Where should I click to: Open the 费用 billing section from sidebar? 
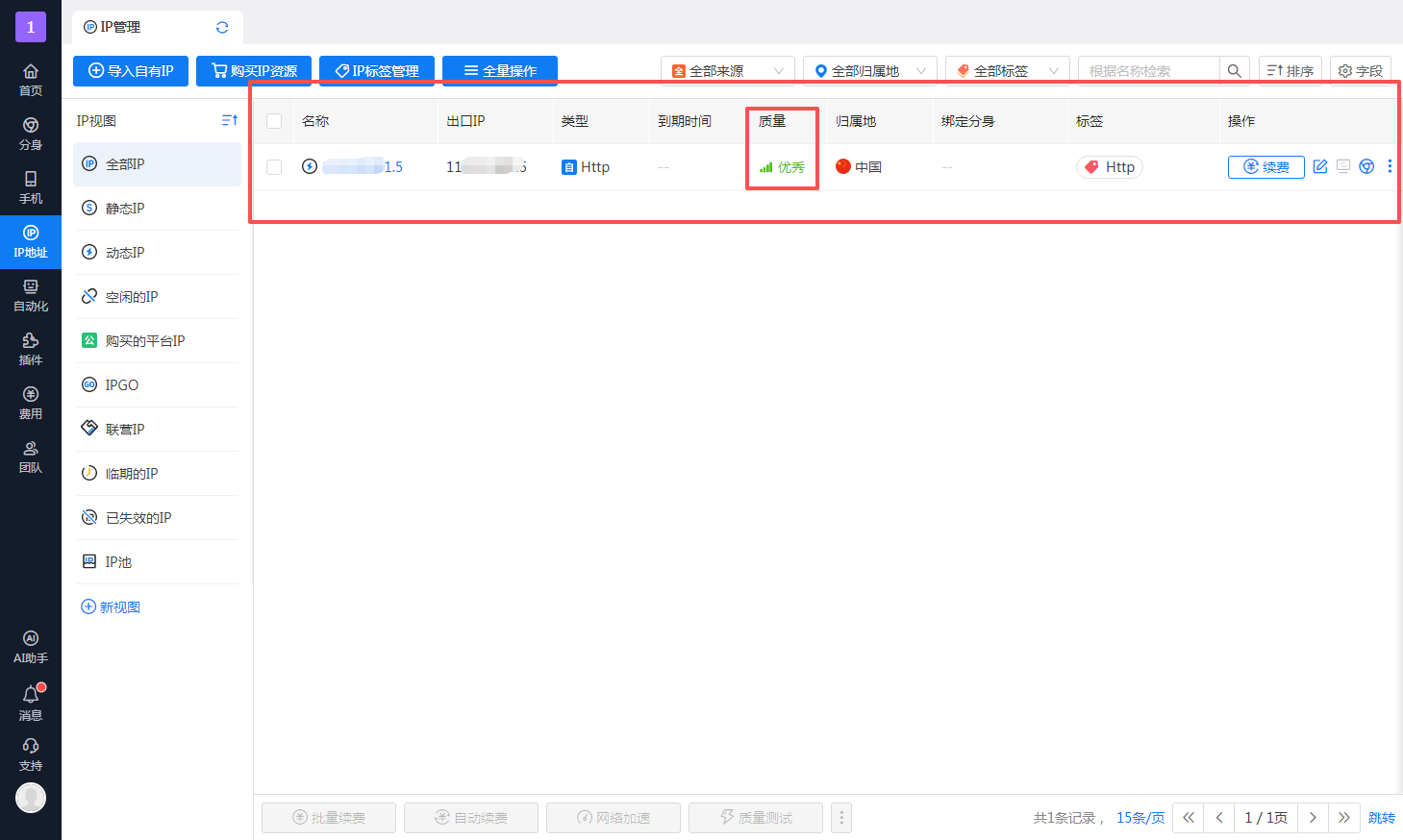click(x=30, y=403)
